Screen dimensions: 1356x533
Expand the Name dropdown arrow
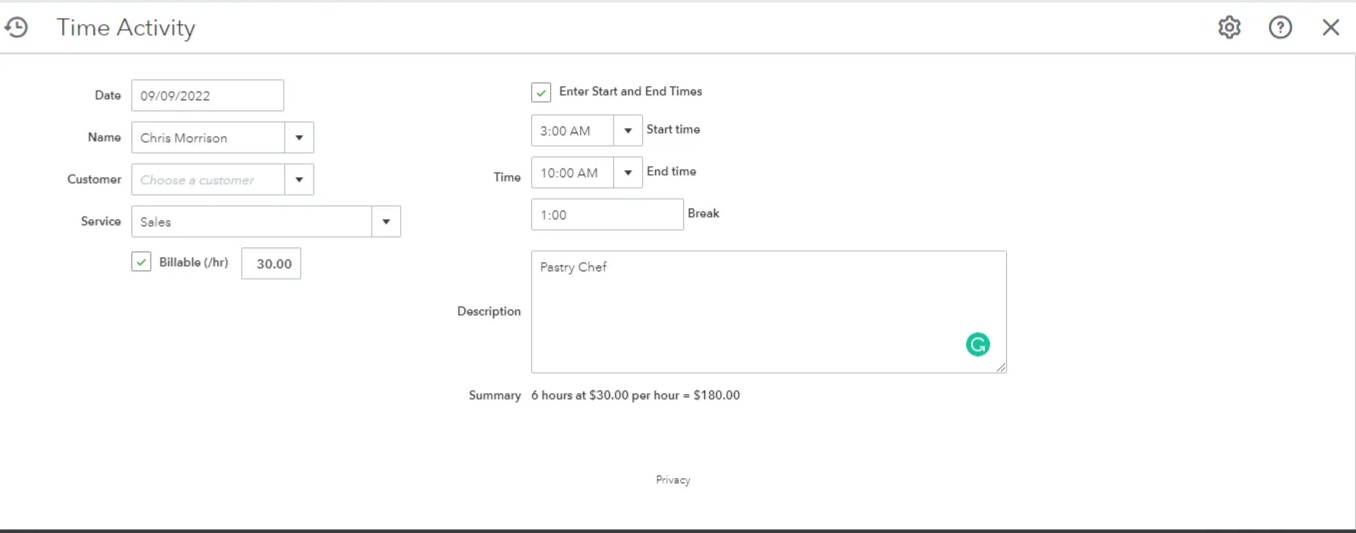click(x=299, y=138)
